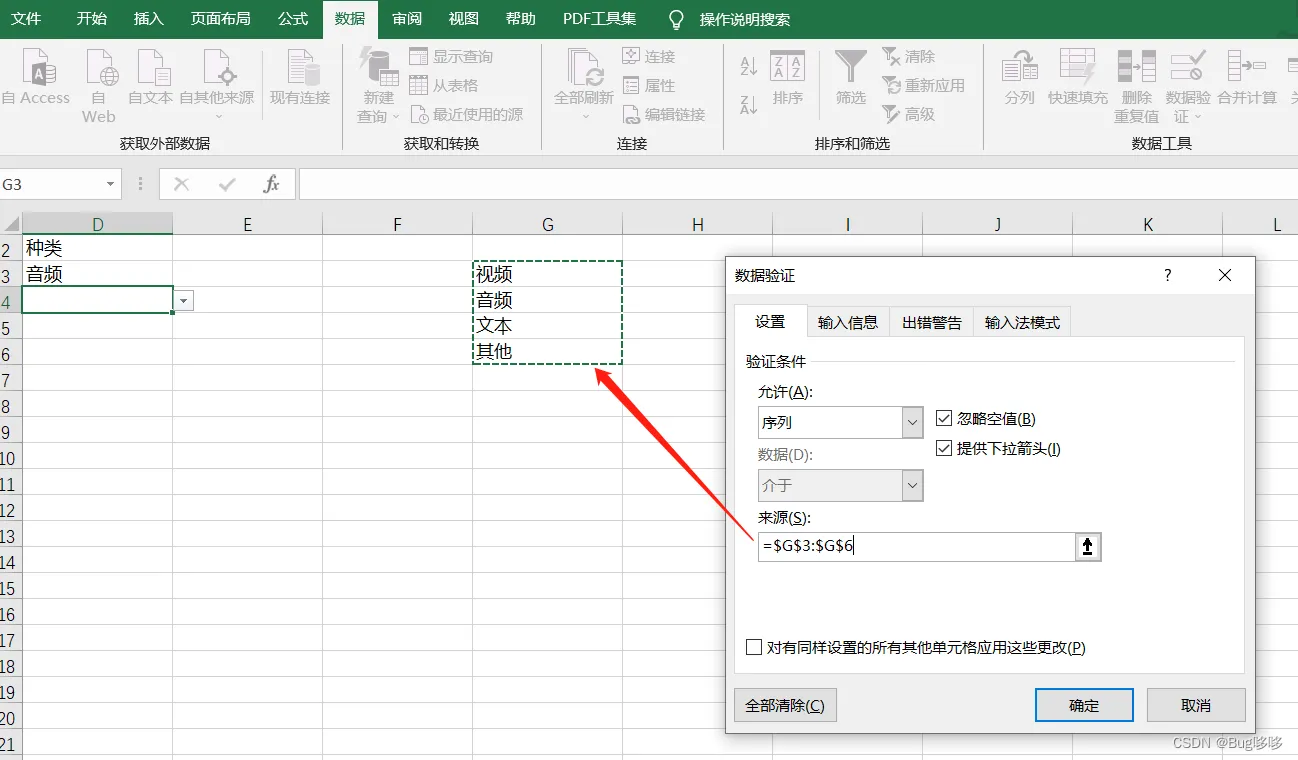Click the Name Box showing G3
The width and height of the screenshot is (1298, 760).
point(51,185)
